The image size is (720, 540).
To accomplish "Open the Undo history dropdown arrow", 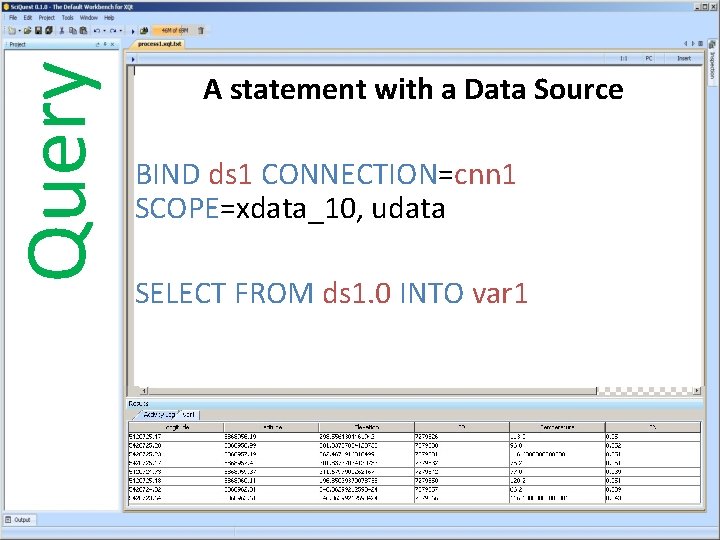I will (x=104, y=31).
